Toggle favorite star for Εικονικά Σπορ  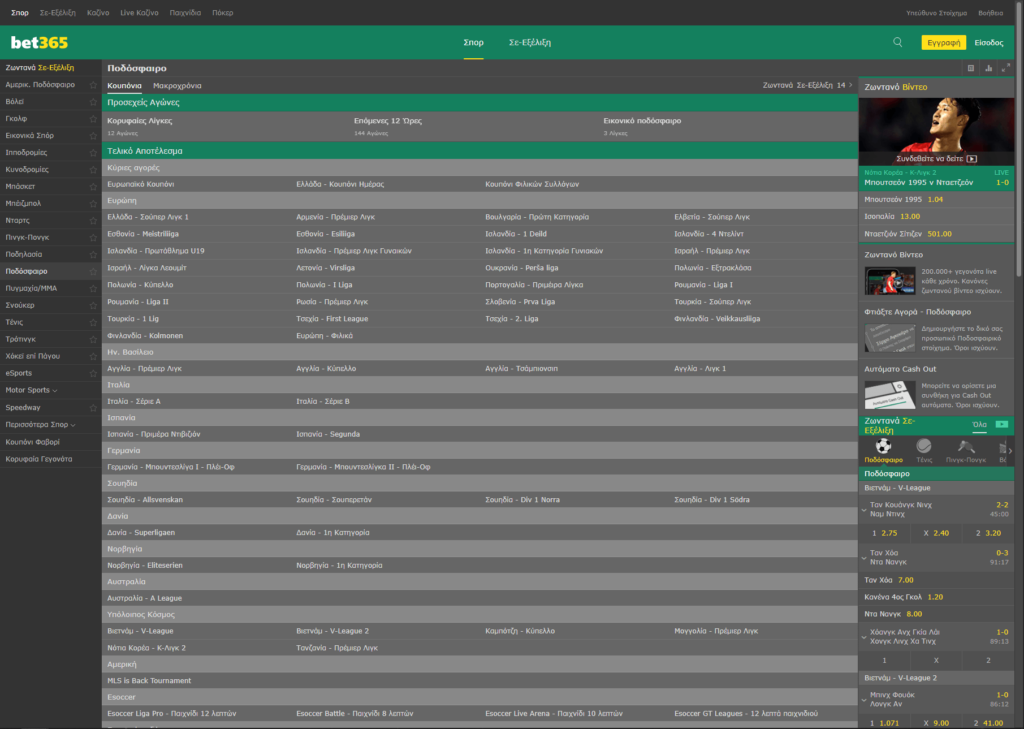(x=93, y=136)
